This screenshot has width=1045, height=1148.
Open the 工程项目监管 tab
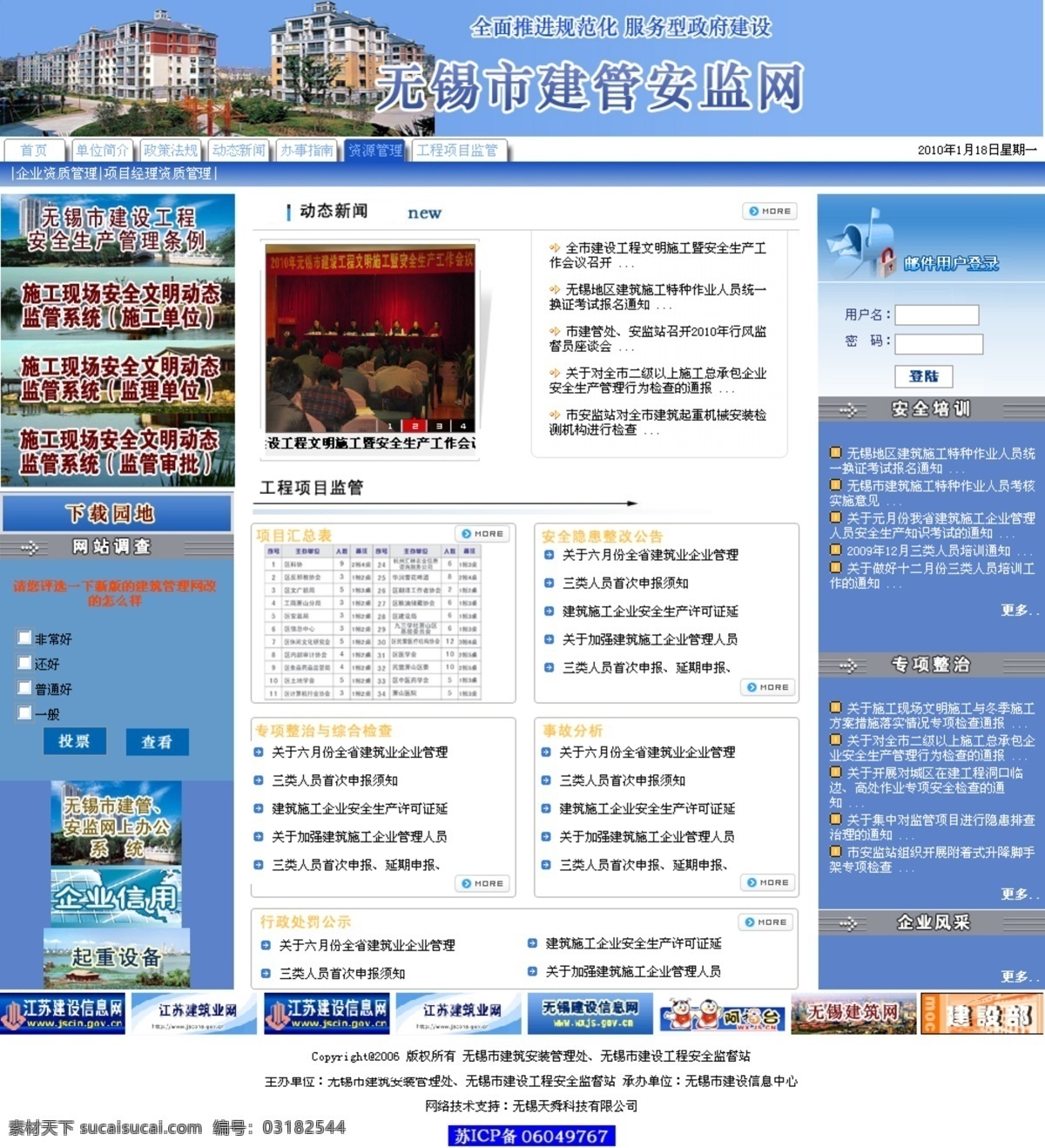coord(459,151)
